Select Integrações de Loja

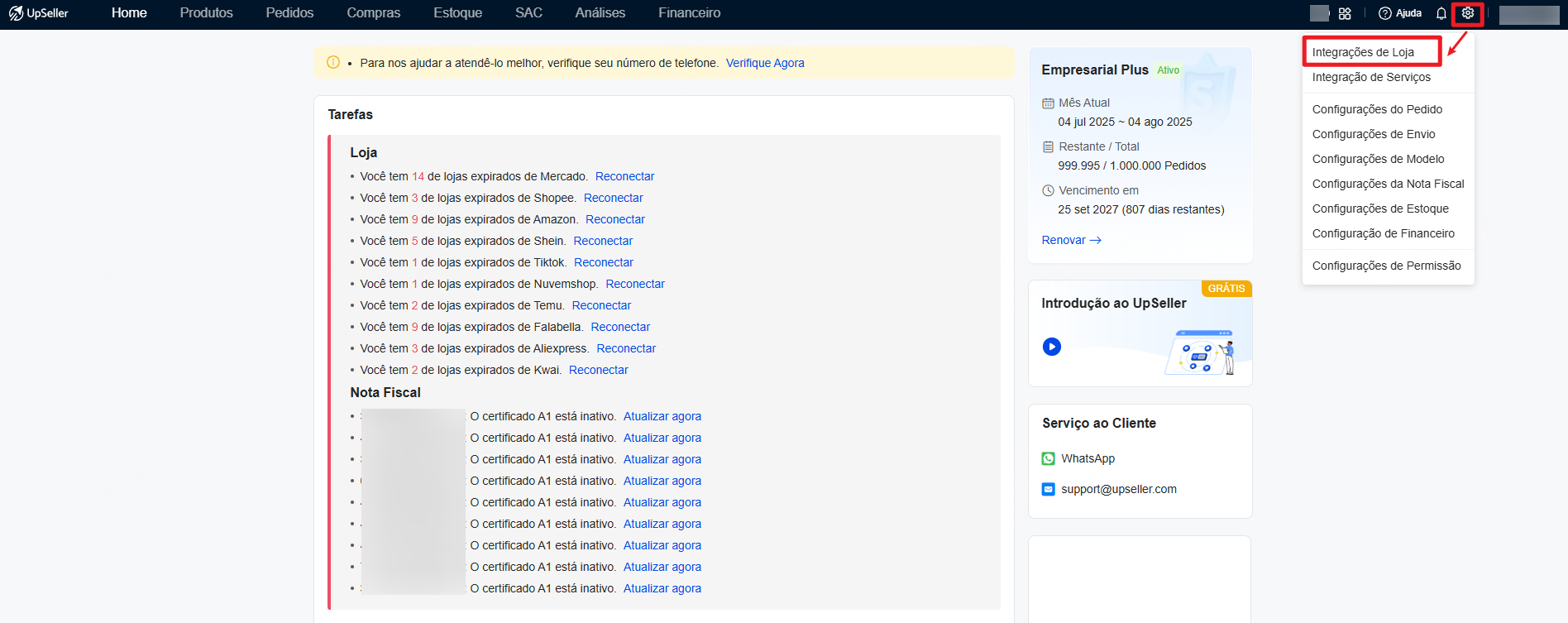tap(1363, 52)
